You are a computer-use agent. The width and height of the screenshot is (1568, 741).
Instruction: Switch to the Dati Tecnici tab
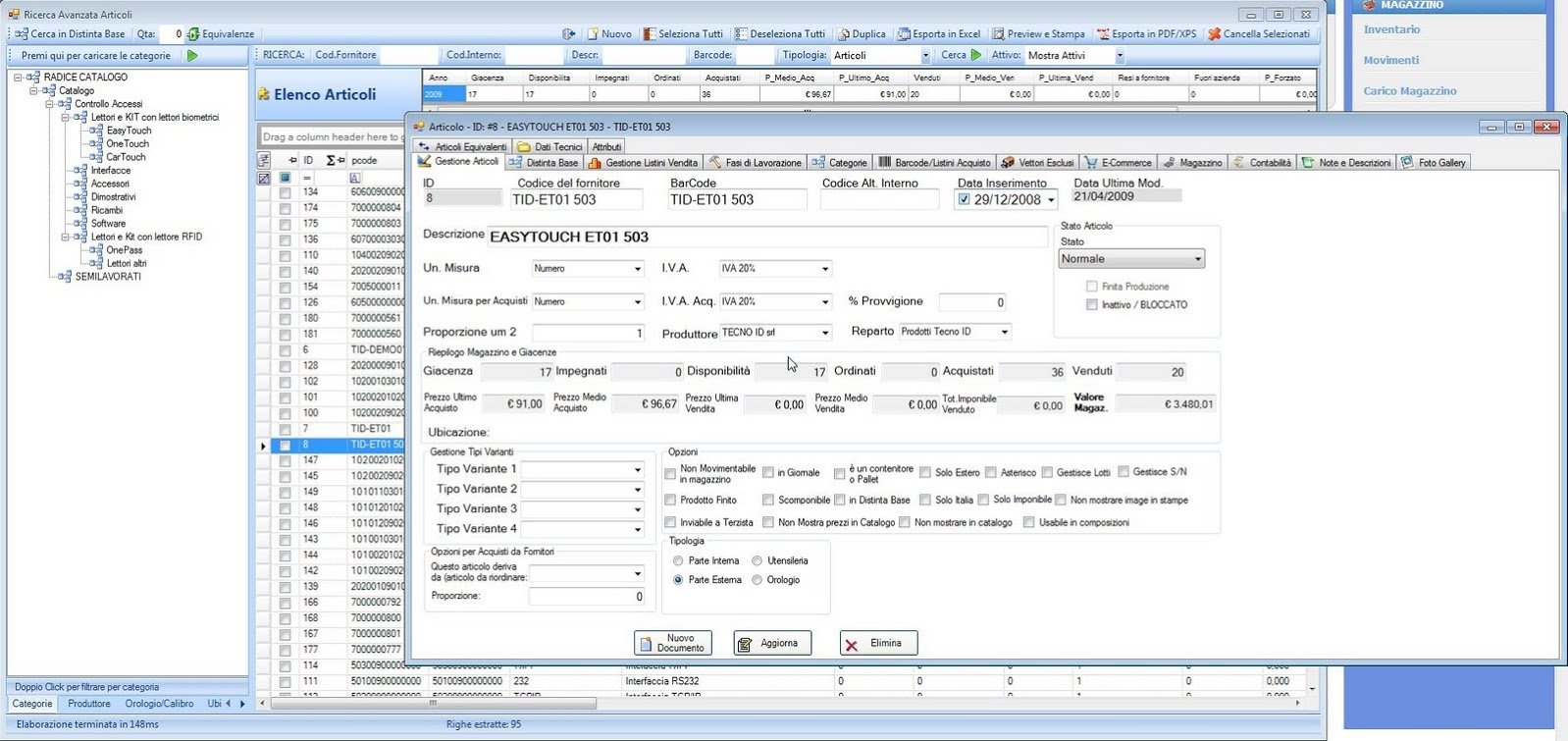550,146
